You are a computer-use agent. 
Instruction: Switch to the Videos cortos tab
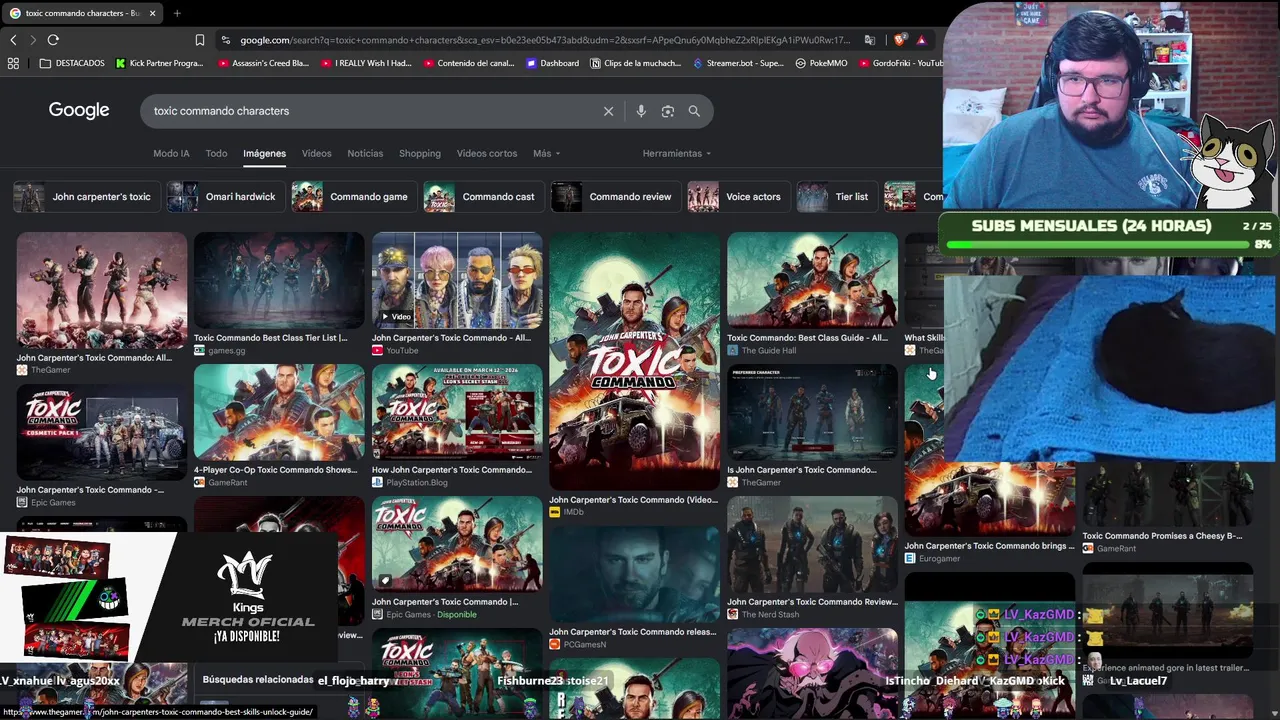487,153
